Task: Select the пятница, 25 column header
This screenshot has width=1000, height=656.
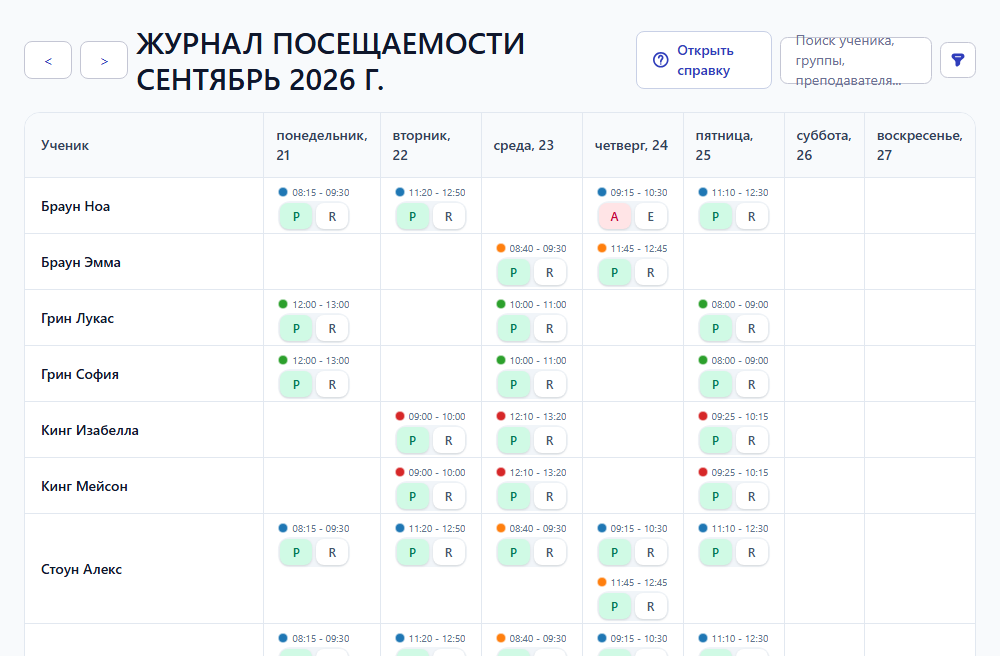Action: 734,145
